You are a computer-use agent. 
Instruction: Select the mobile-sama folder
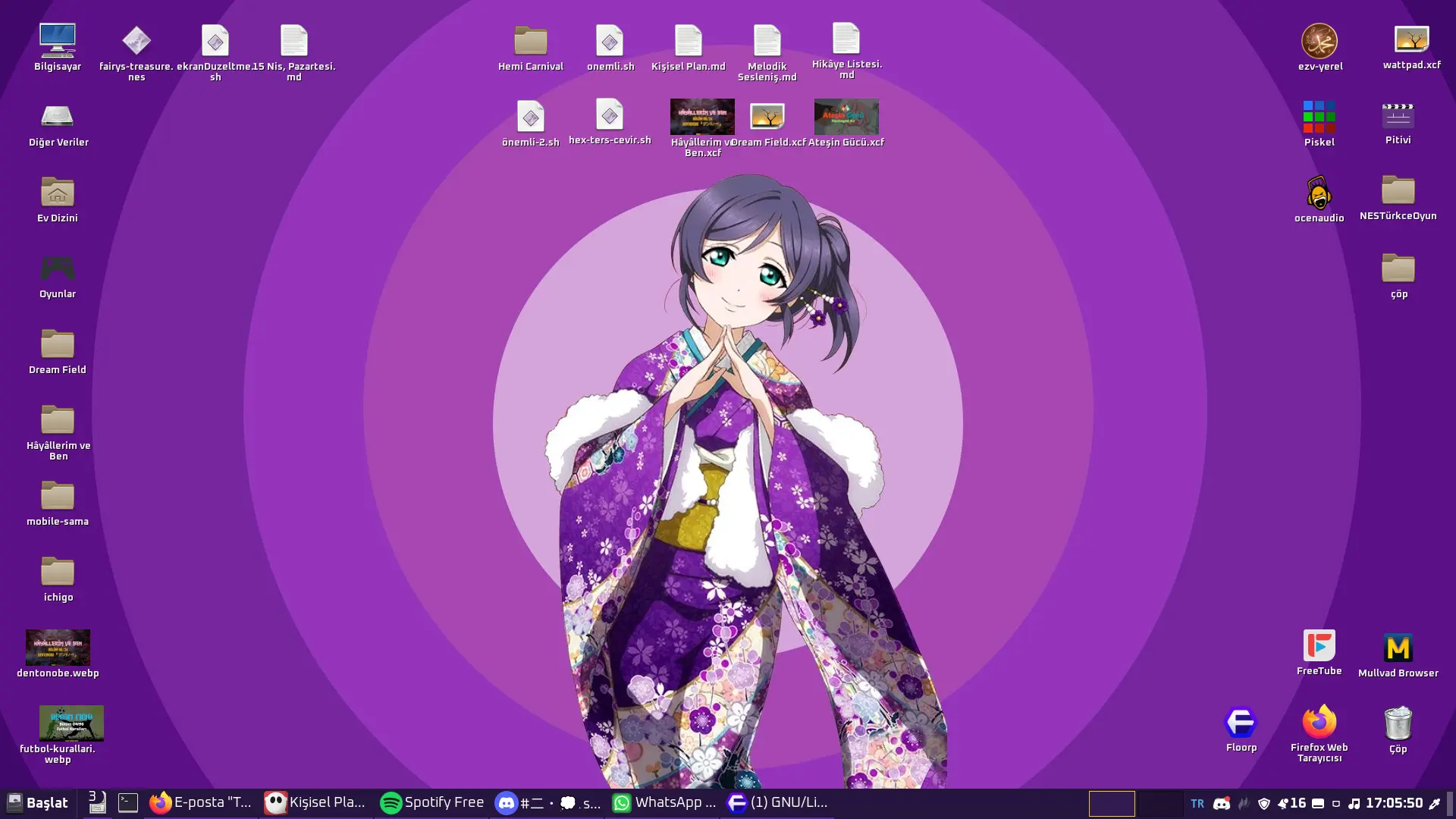click(58, 496)
